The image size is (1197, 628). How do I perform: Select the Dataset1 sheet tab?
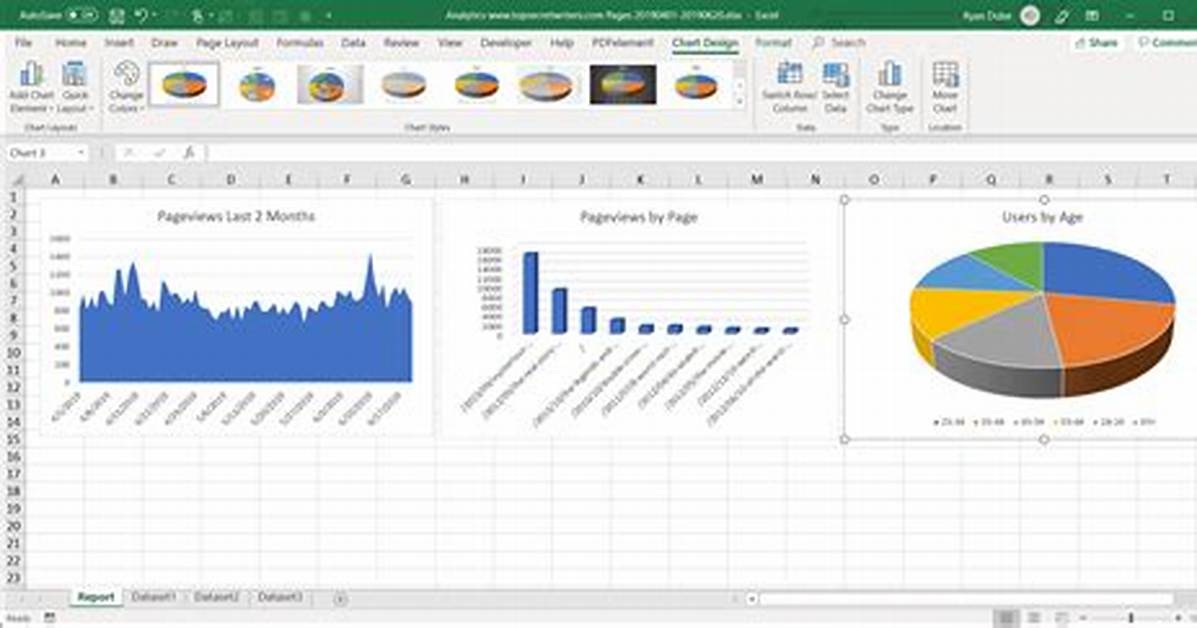click(x=154, y=597)
